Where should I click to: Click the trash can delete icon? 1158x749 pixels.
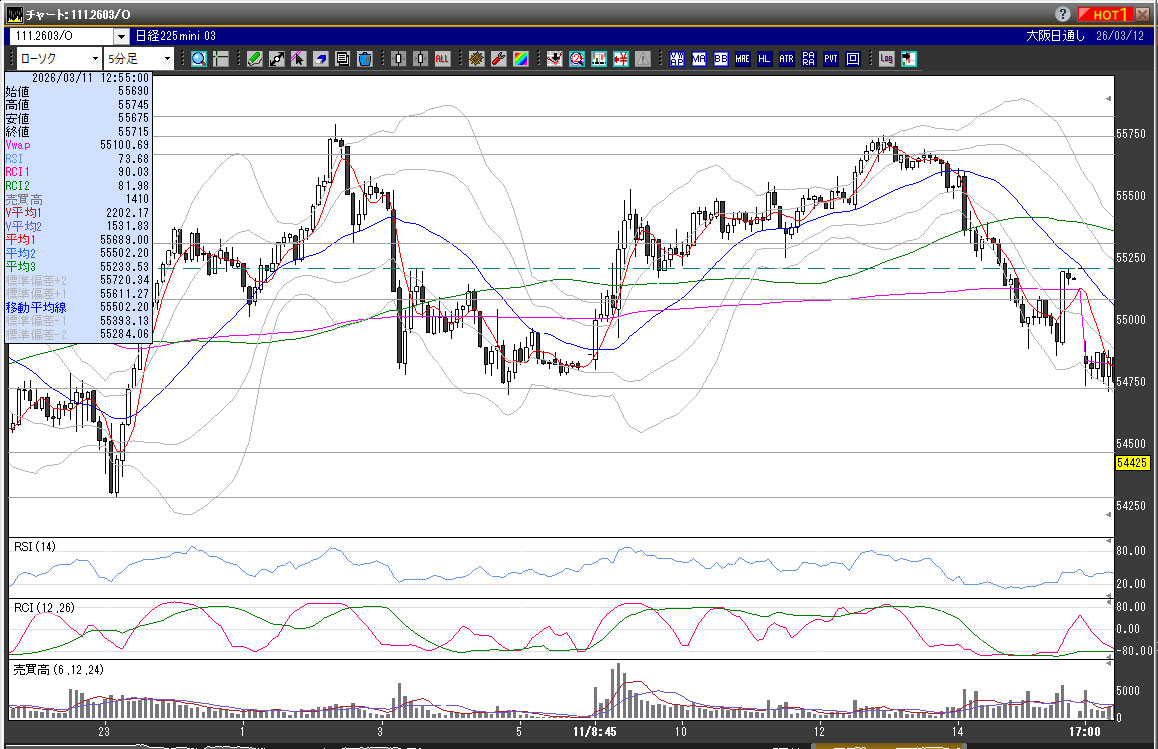point(364,59)
